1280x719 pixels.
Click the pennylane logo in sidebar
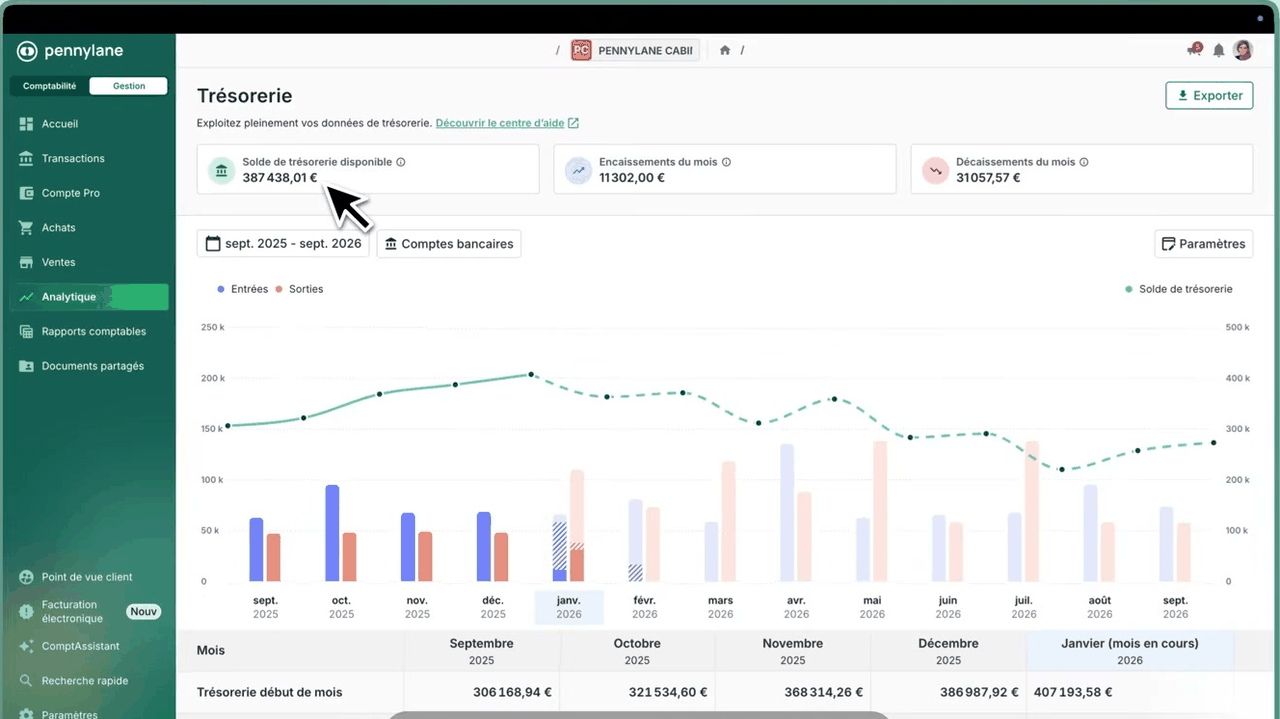70,51
